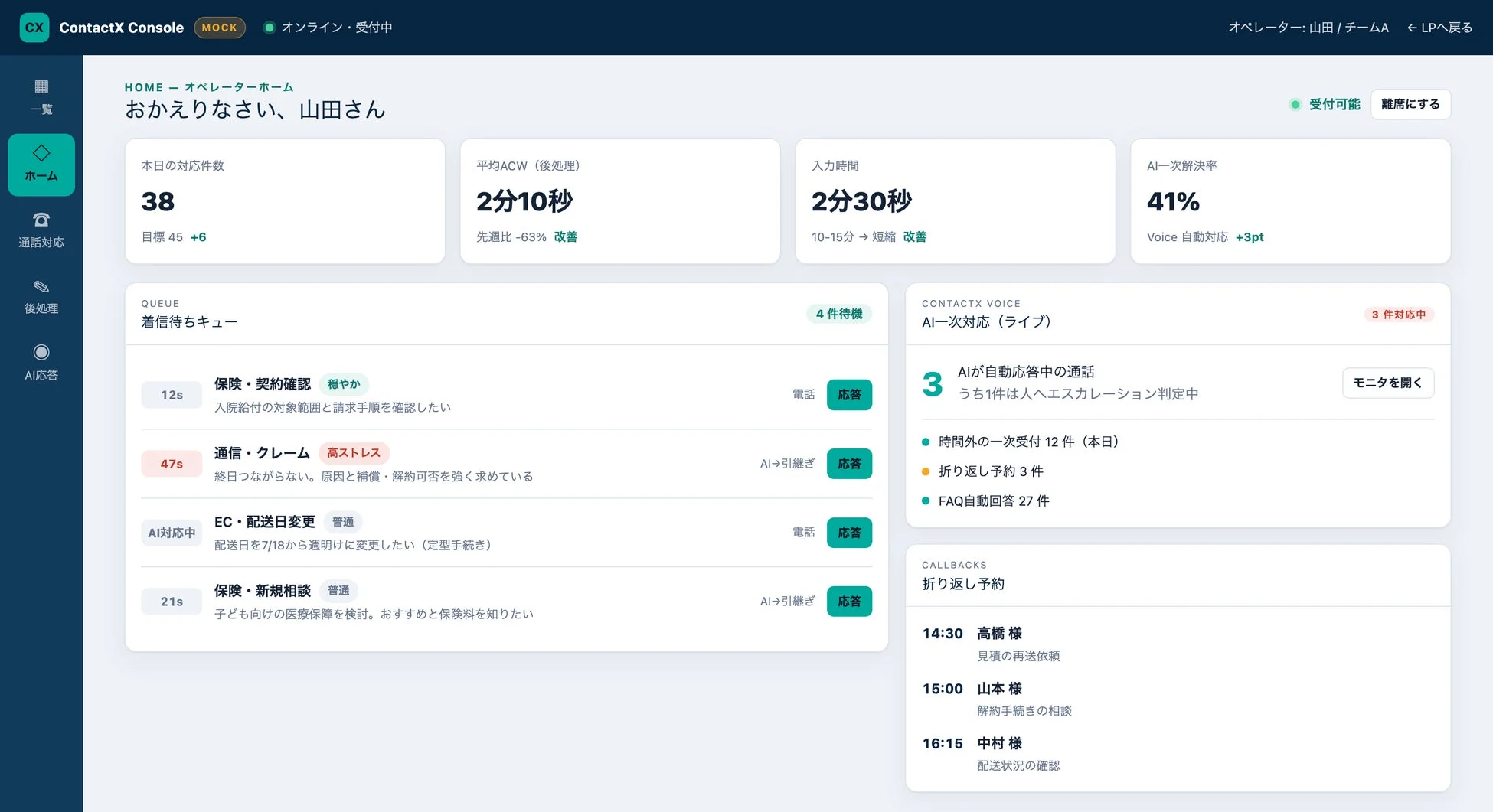Answer the 通信・クレーム queue item
Image resolution: width=1493 pixels, height=812 pixels.
pos(849,464)
